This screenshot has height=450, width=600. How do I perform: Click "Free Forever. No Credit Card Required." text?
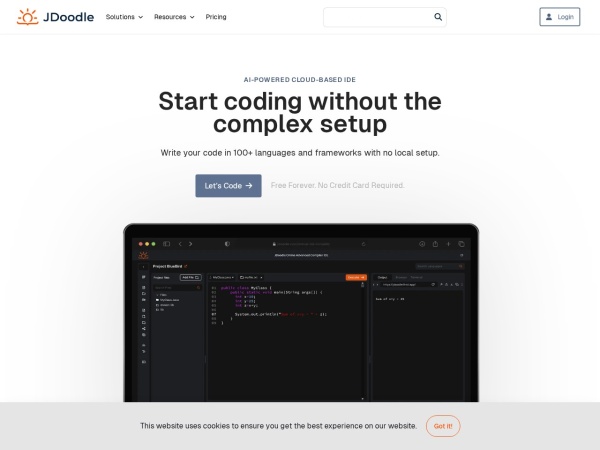click(x=338, y=185)
